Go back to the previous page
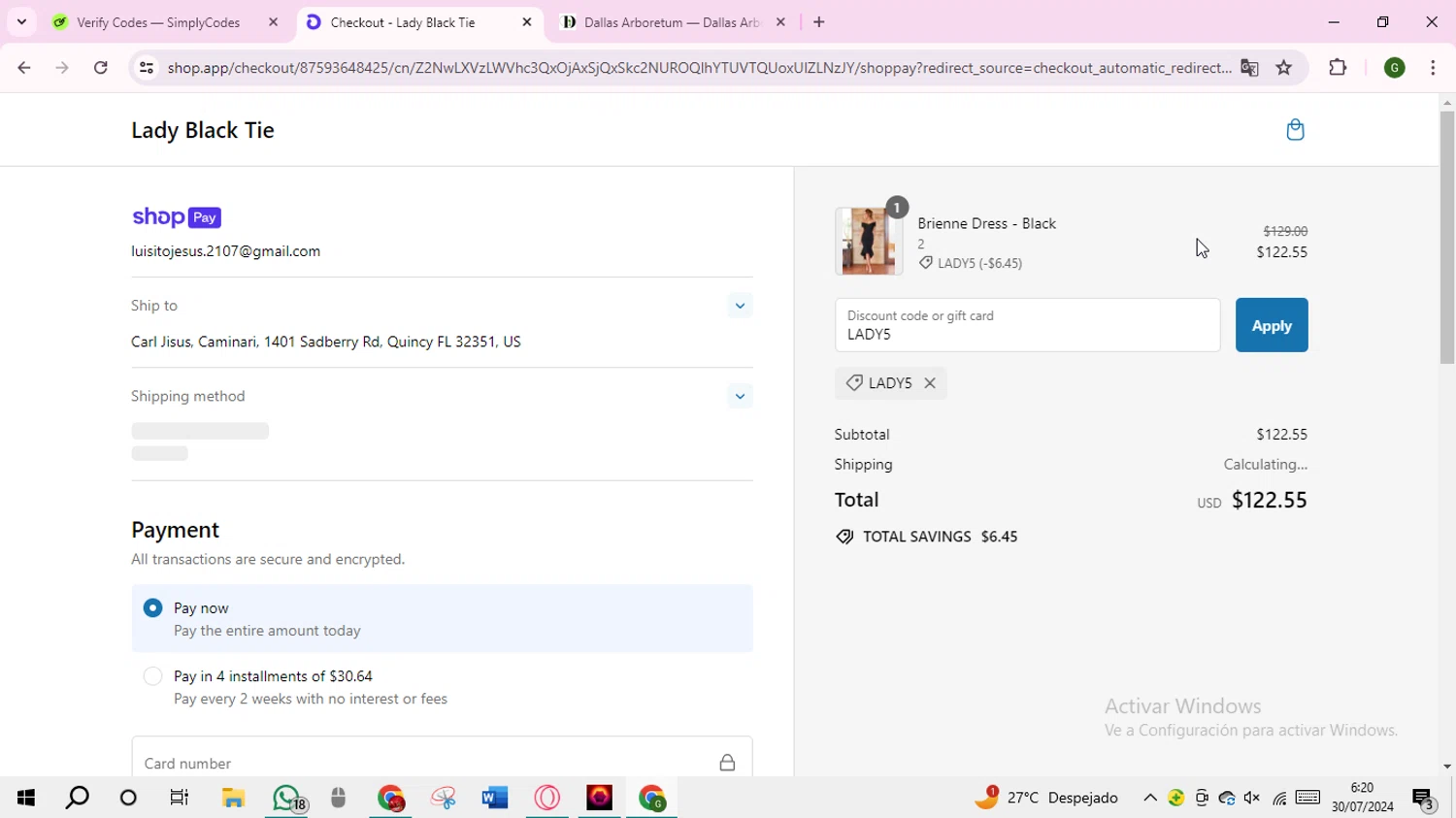Viewport: 1456px width, 818px height. coord(24,68)
